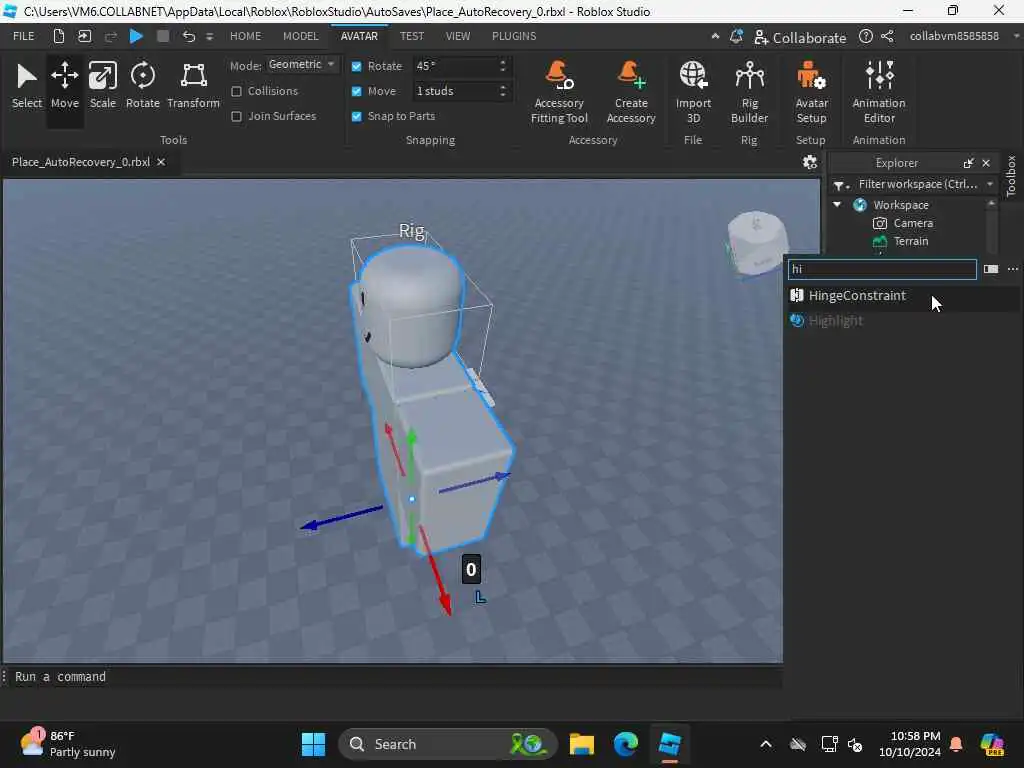Open viewport settings gear
Viewport: 1024px width, 768px height.
pyautogui.click(x=809, y=162)
